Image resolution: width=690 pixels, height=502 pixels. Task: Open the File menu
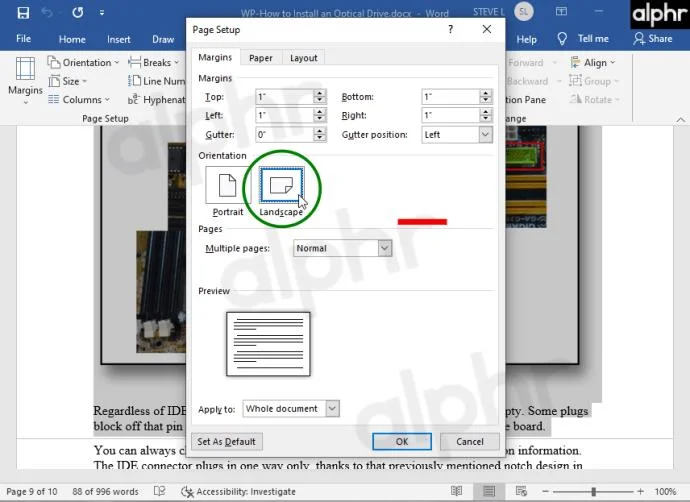click(23, 39)
